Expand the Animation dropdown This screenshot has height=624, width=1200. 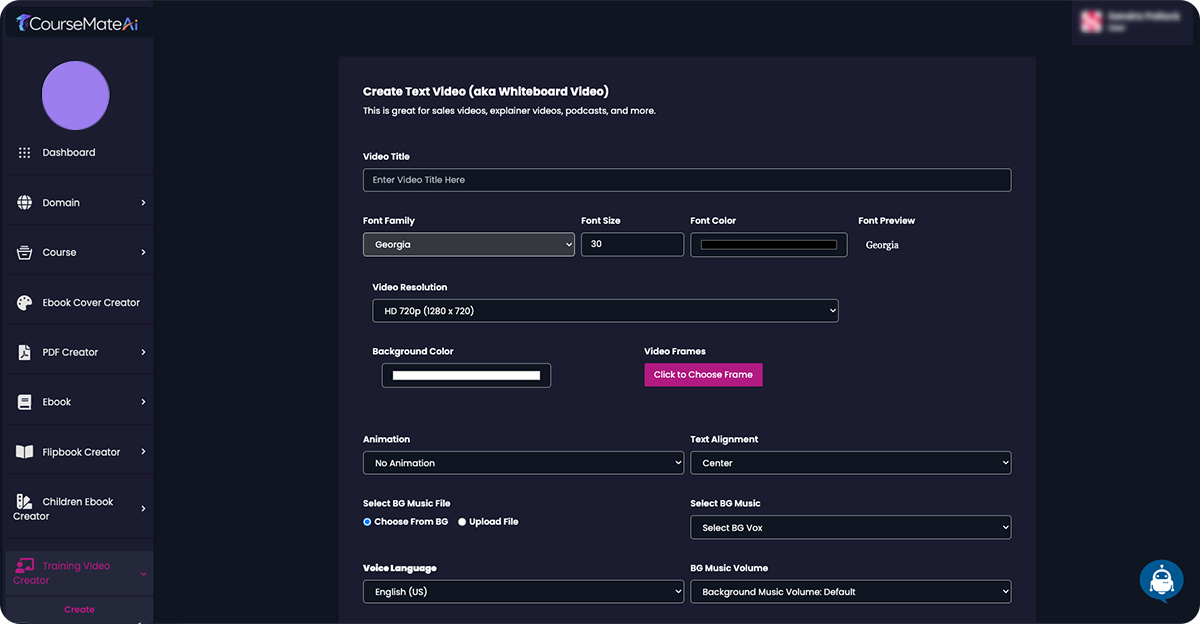point(523,463)
